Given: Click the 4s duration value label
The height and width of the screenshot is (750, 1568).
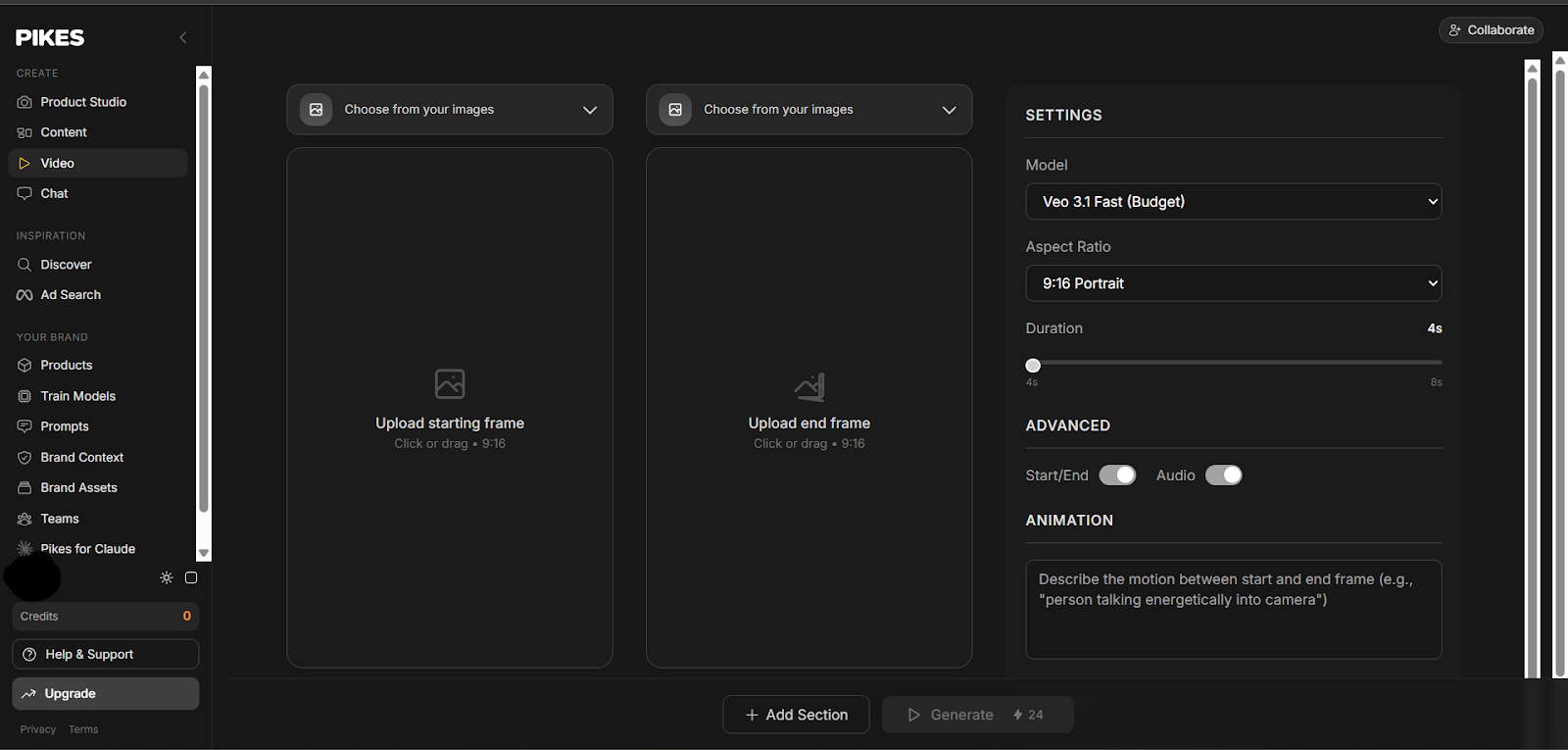Looking at the screenshot, I should [x=1435, y=328].
